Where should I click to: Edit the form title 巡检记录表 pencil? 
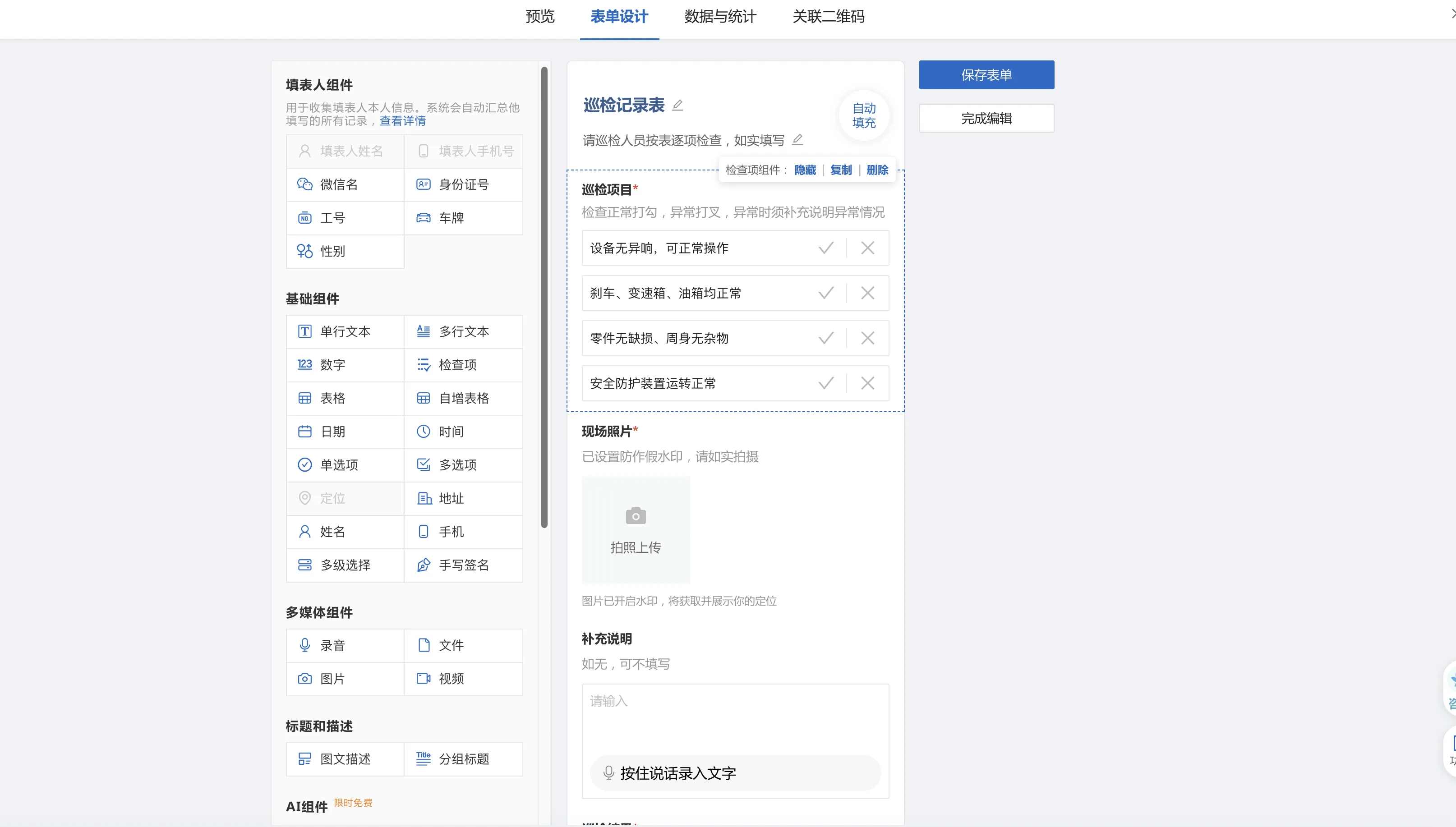tap(677, 106)
